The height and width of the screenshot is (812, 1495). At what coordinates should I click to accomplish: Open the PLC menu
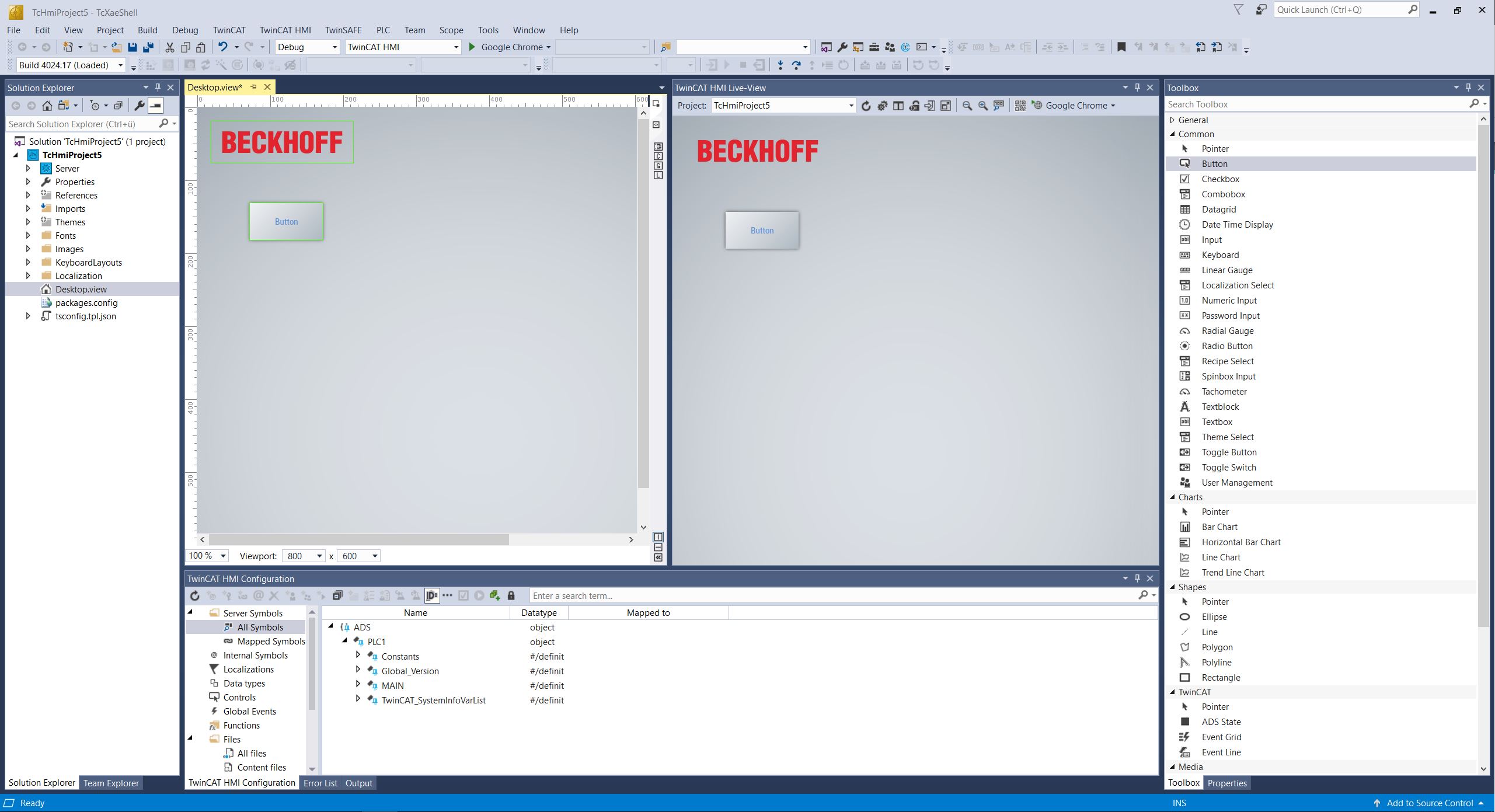point(383,30)
